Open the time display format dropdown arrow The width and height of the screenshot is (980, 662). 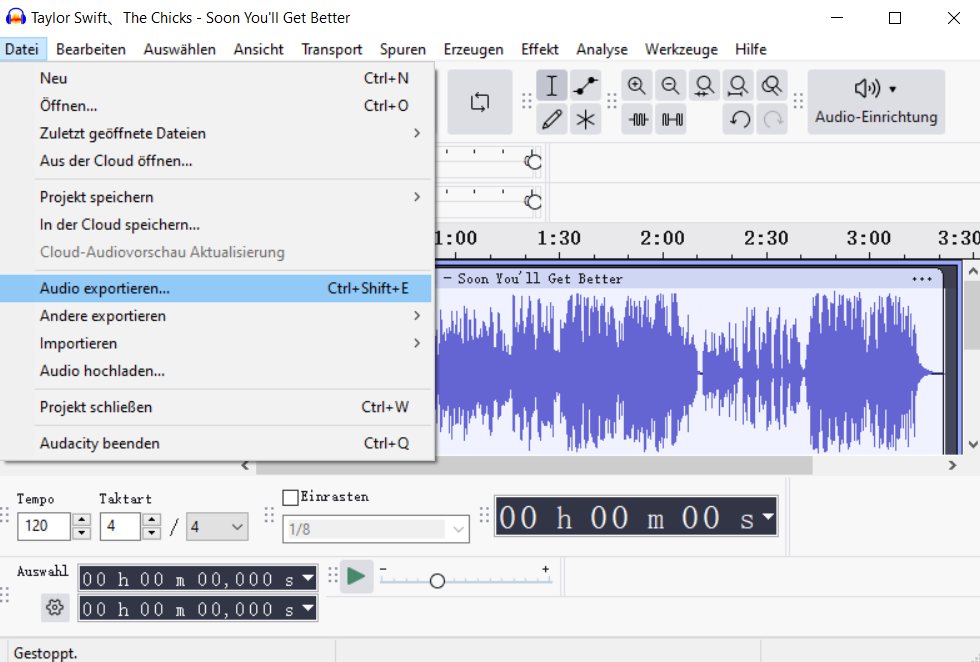click(768, 516)
